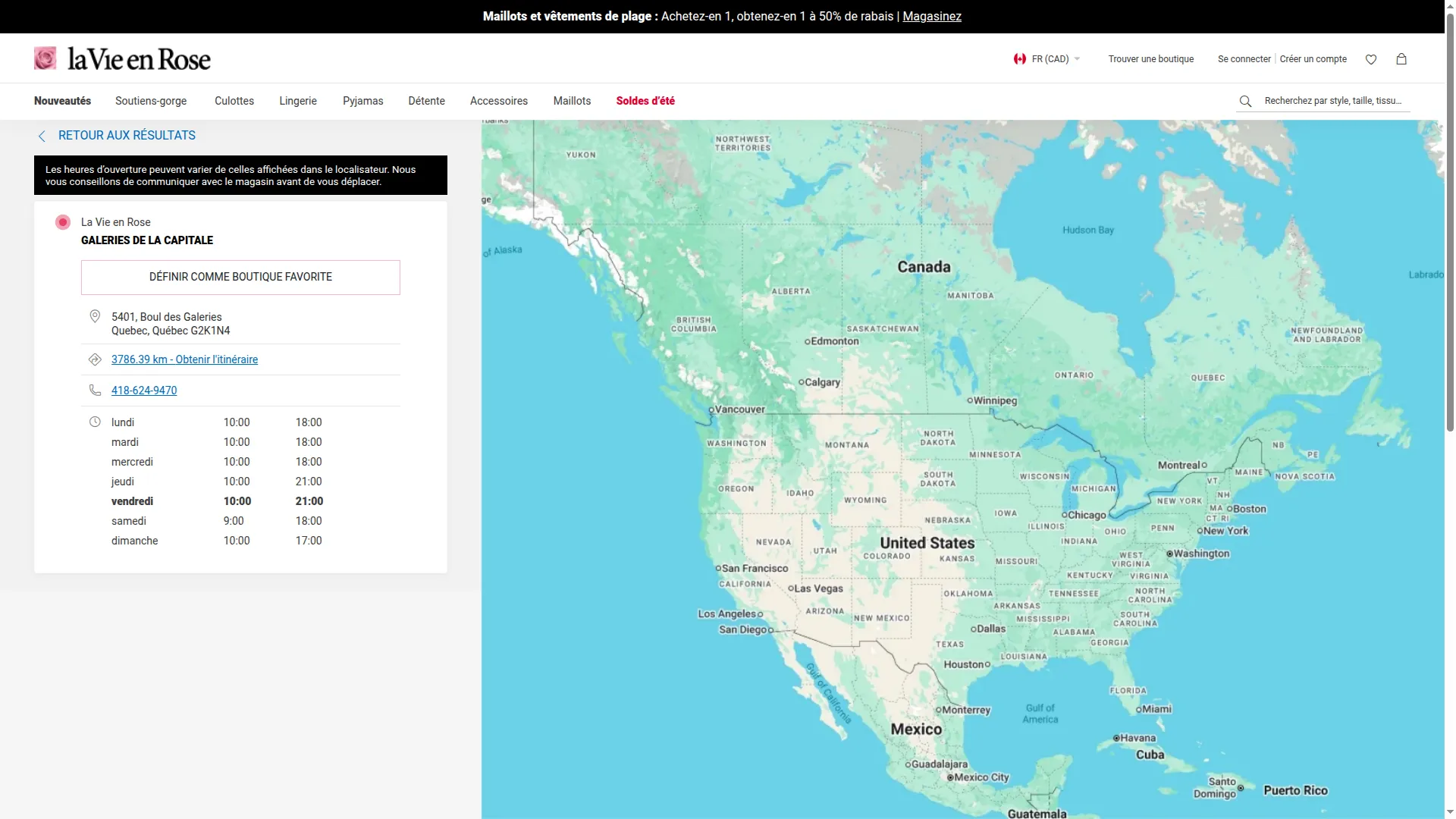Viewport: 1456px width, 819px height.
Task: Click the Quebec, Québec G2K1N4 line
Action: pyautogui.click(x=171, y=331)
